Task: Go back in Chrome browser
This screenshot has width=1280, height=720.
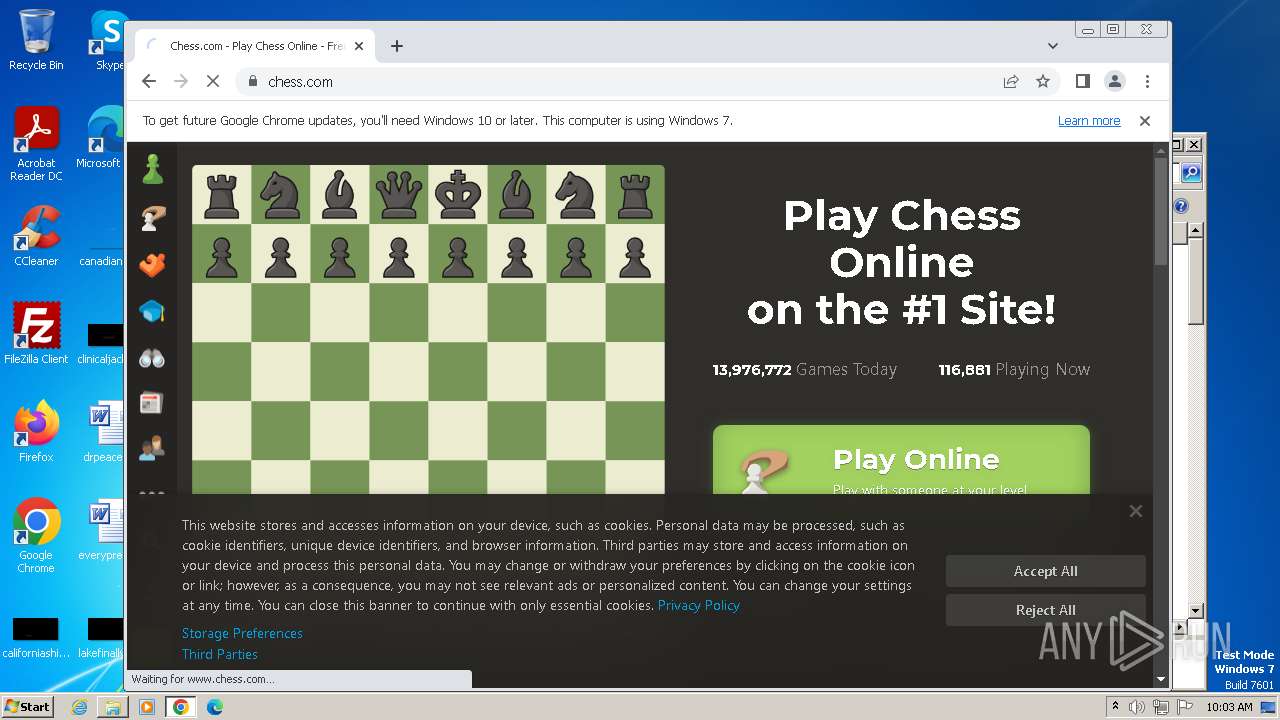Action: tap(149, 81)
